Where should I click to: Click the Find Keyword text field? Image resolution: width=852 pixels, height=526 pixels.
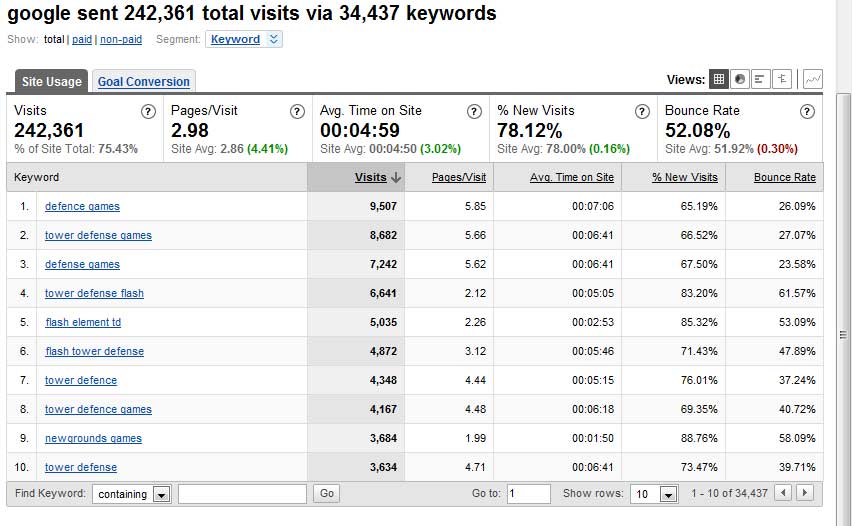coord(242,494)
